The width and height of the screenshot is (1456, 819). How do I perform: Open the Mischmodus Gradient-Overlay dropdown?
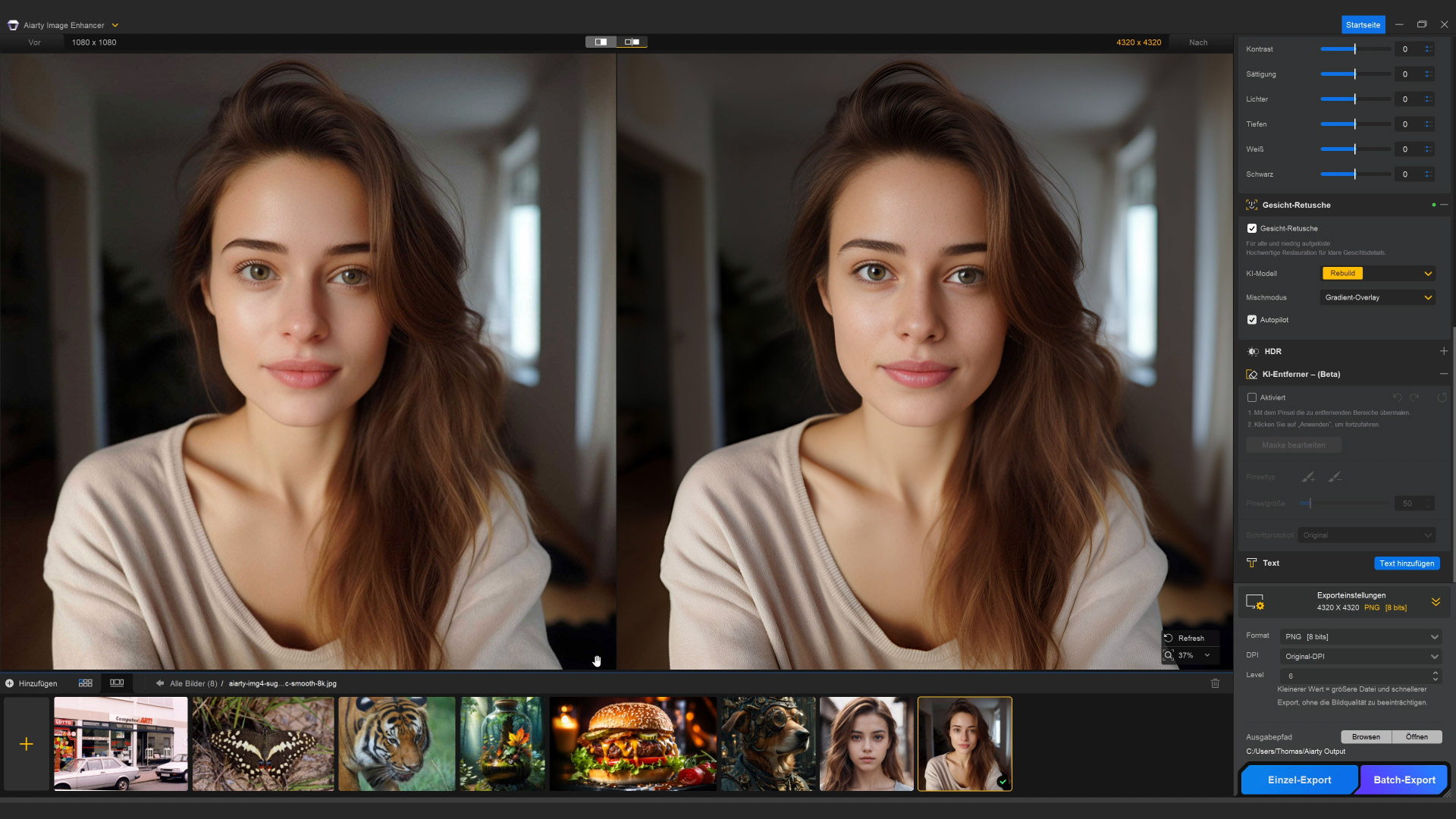pyautogui.click(x=1378, y=298)
